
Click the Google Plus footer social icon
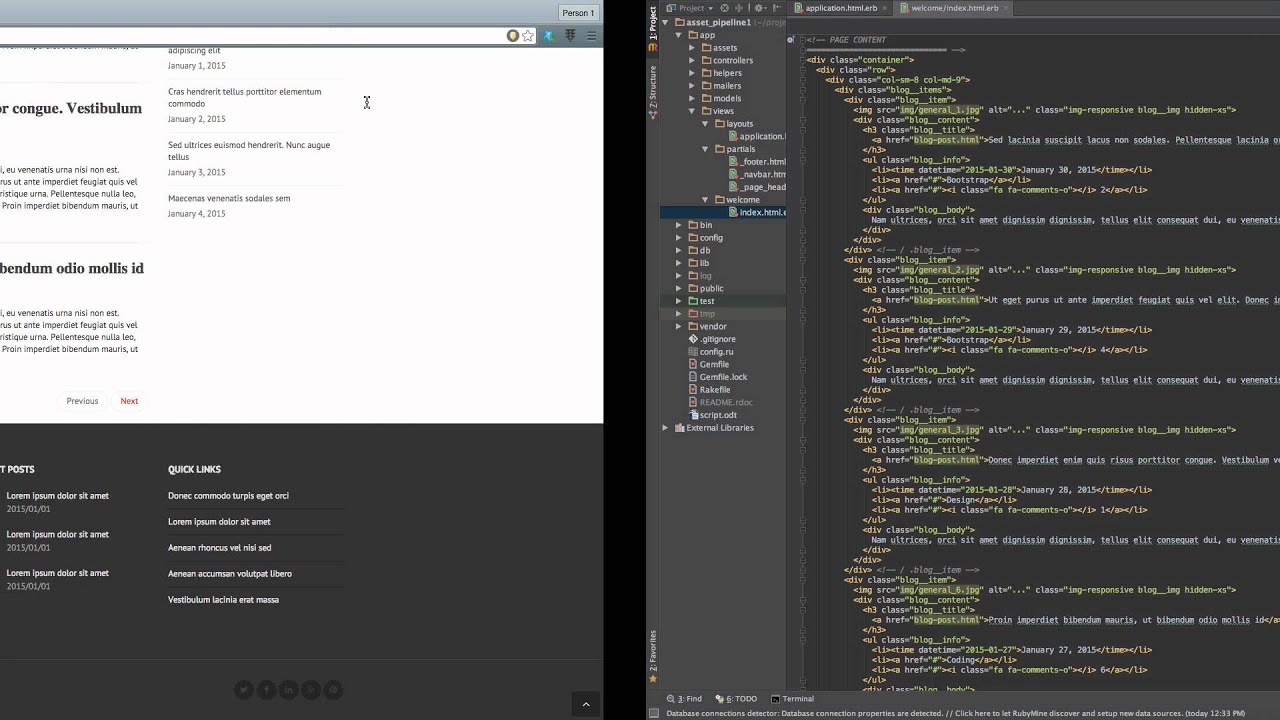click(311, 690)
